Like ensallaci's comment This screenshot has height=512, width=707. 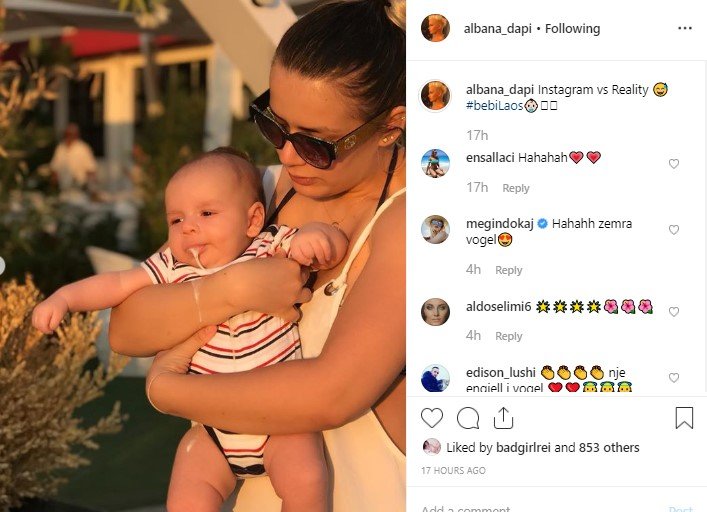coord(674,164)
